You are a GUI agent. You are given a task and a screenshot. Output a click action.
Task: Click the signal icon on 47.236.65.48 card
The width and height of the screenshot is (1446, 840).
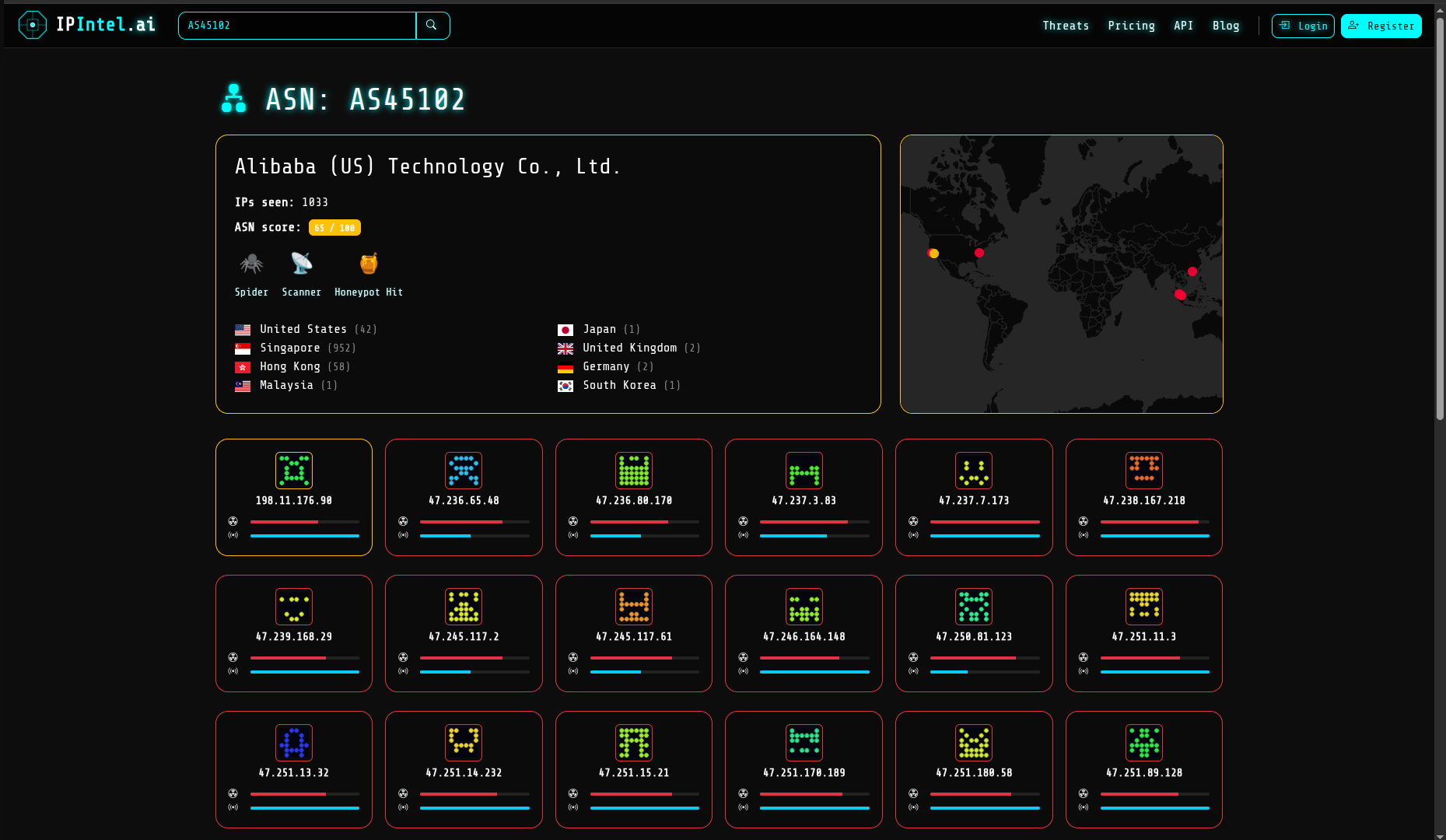403,535
